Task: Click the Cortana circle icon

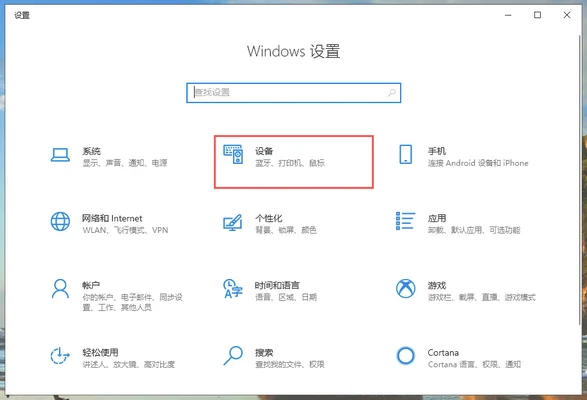Action: 406,355
